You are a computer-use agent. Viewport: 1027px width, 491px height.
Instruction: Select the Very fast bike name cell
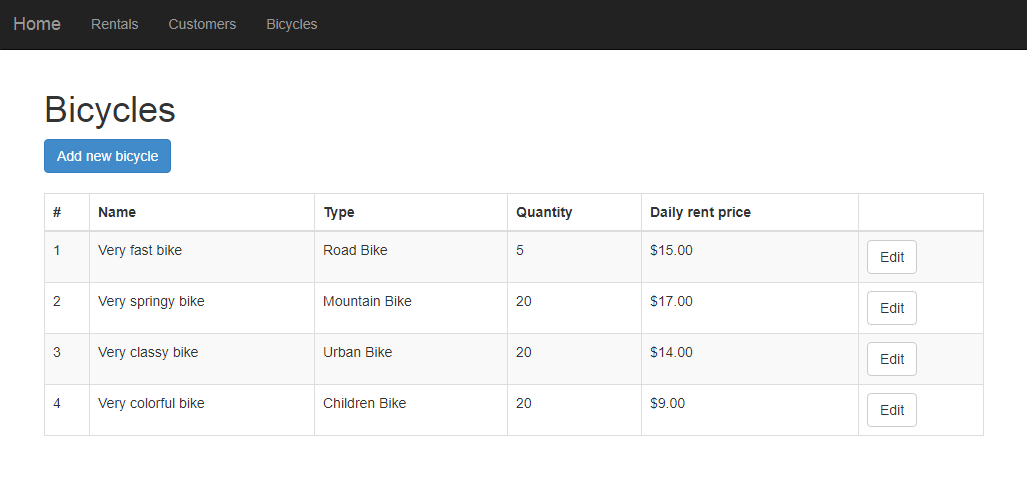point(140,250)
